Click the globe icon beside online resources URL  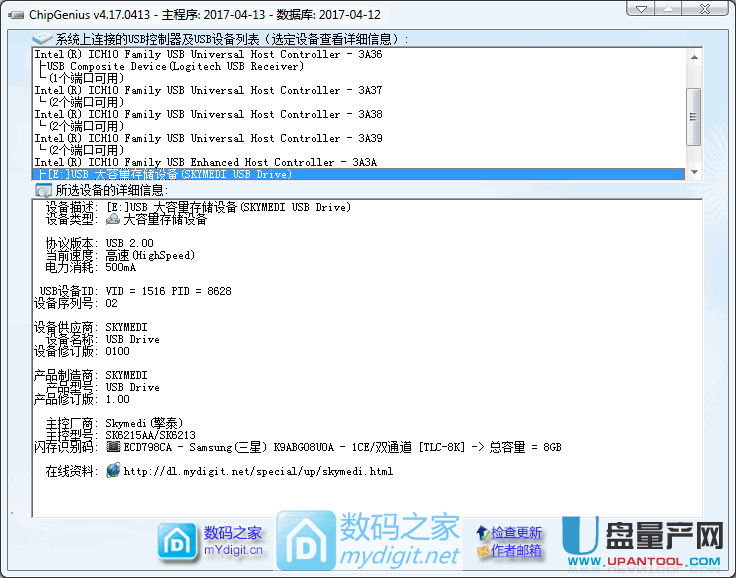point(113,470)
